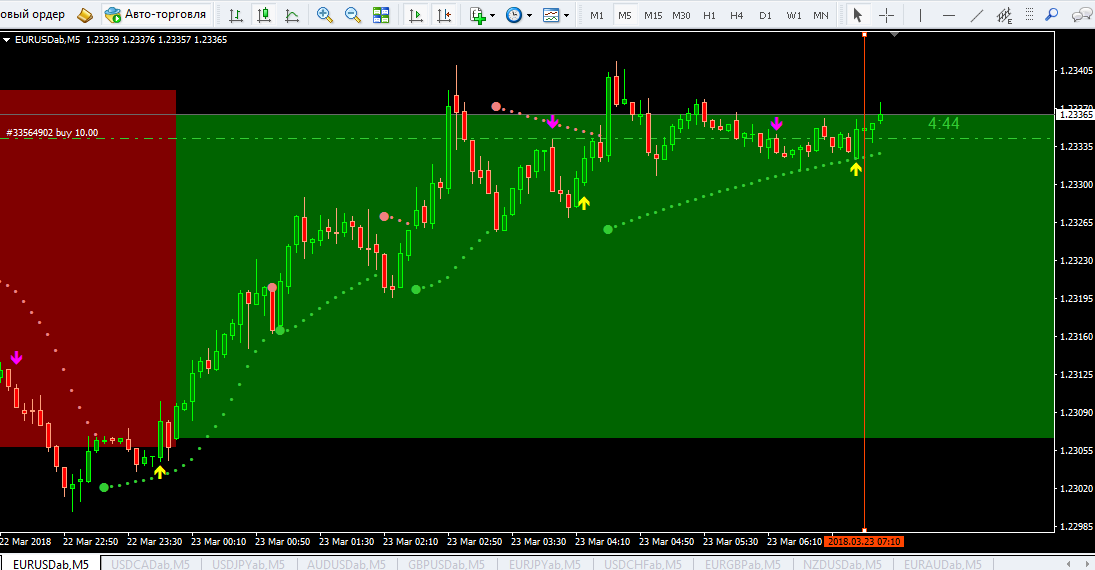Switch chart to bar chart style
Image resolution: width=1095 pixels, height=570 pixels.
point(236,15)
